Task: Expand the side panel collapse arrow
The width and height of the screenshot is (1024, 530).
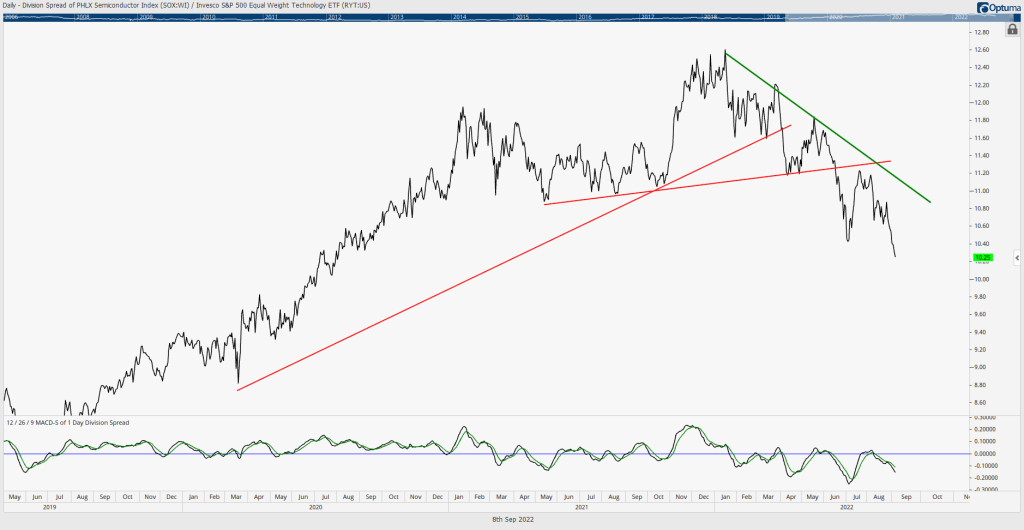Action: click(x=1017, y=258)
